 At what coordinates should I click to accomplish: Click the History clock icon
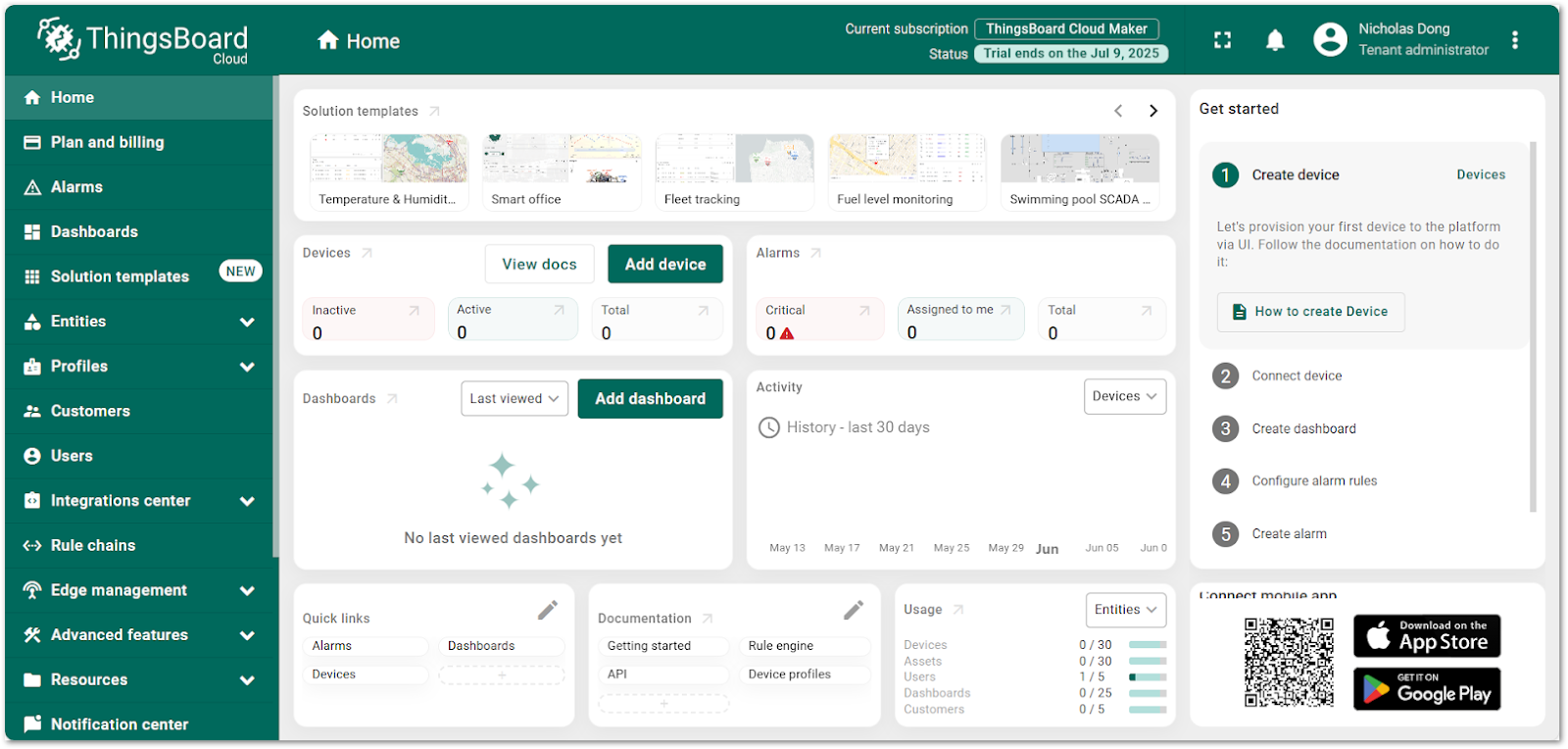(769, 427)
